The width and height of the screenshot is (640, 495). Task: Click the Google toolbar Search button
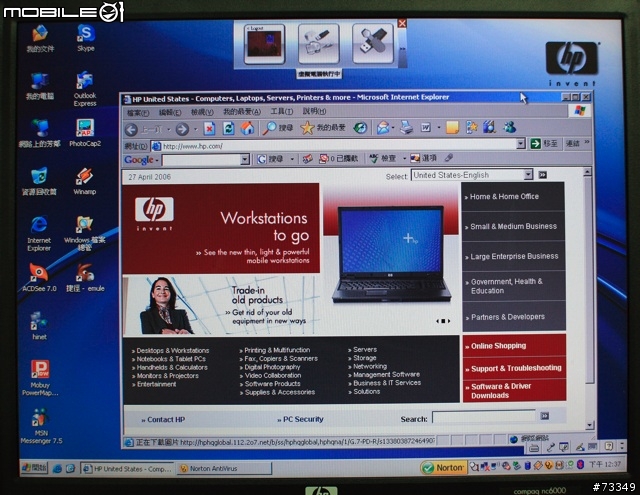pyautogui.click(x=271, y=159)
